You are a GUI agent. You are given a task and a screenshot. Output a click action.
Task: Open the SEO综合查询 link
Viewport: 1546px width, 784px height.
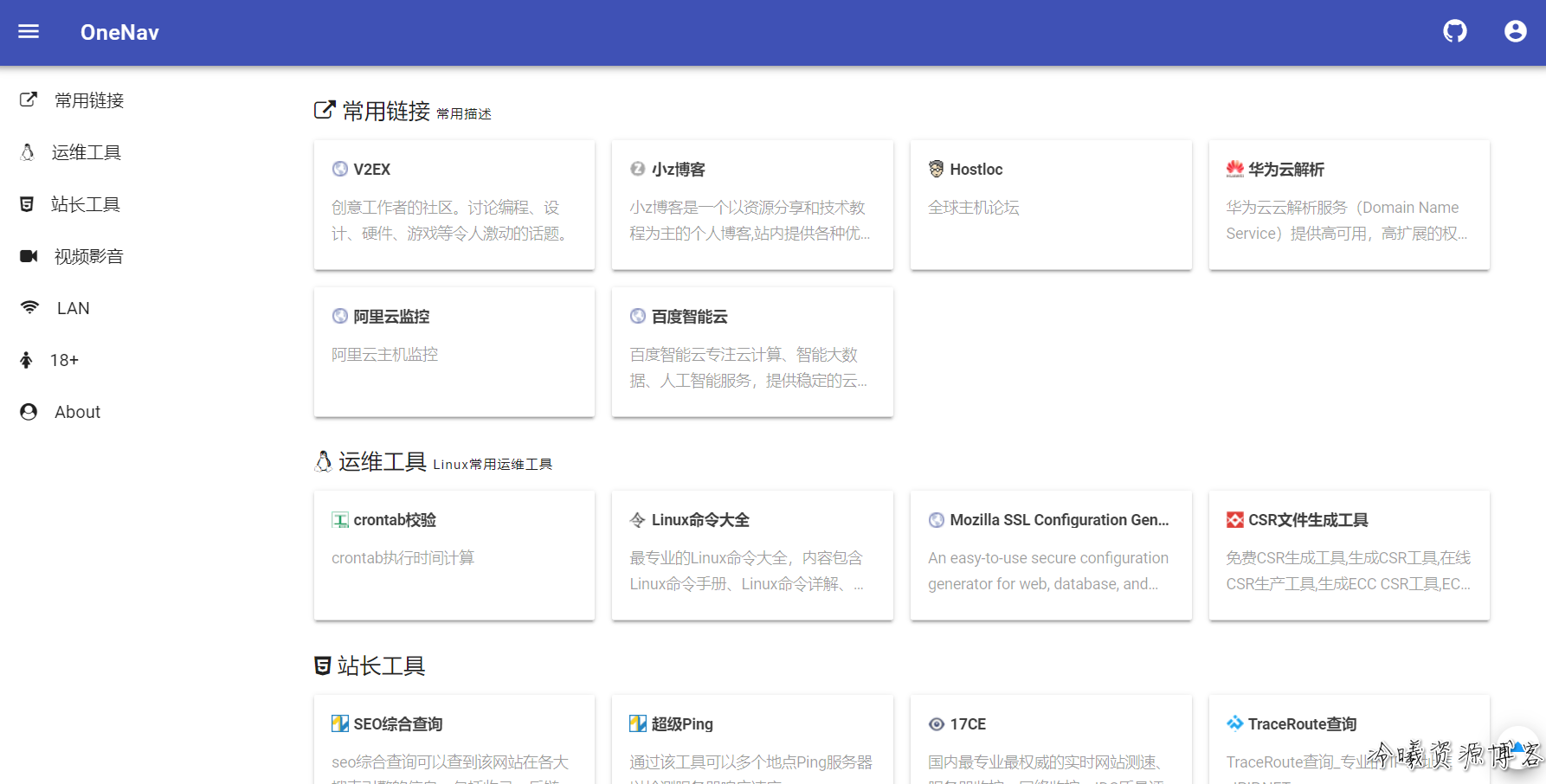[454, 740]
